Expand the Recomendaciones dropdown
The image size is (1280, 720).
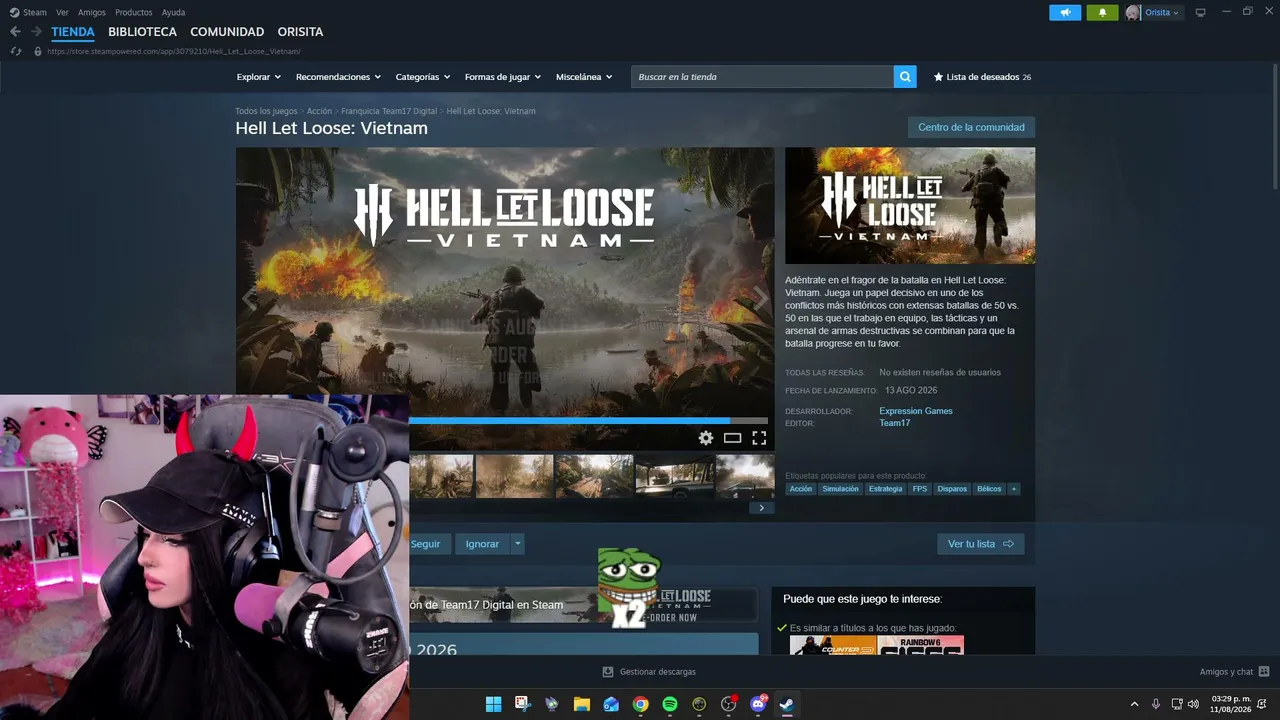point(338,77)
